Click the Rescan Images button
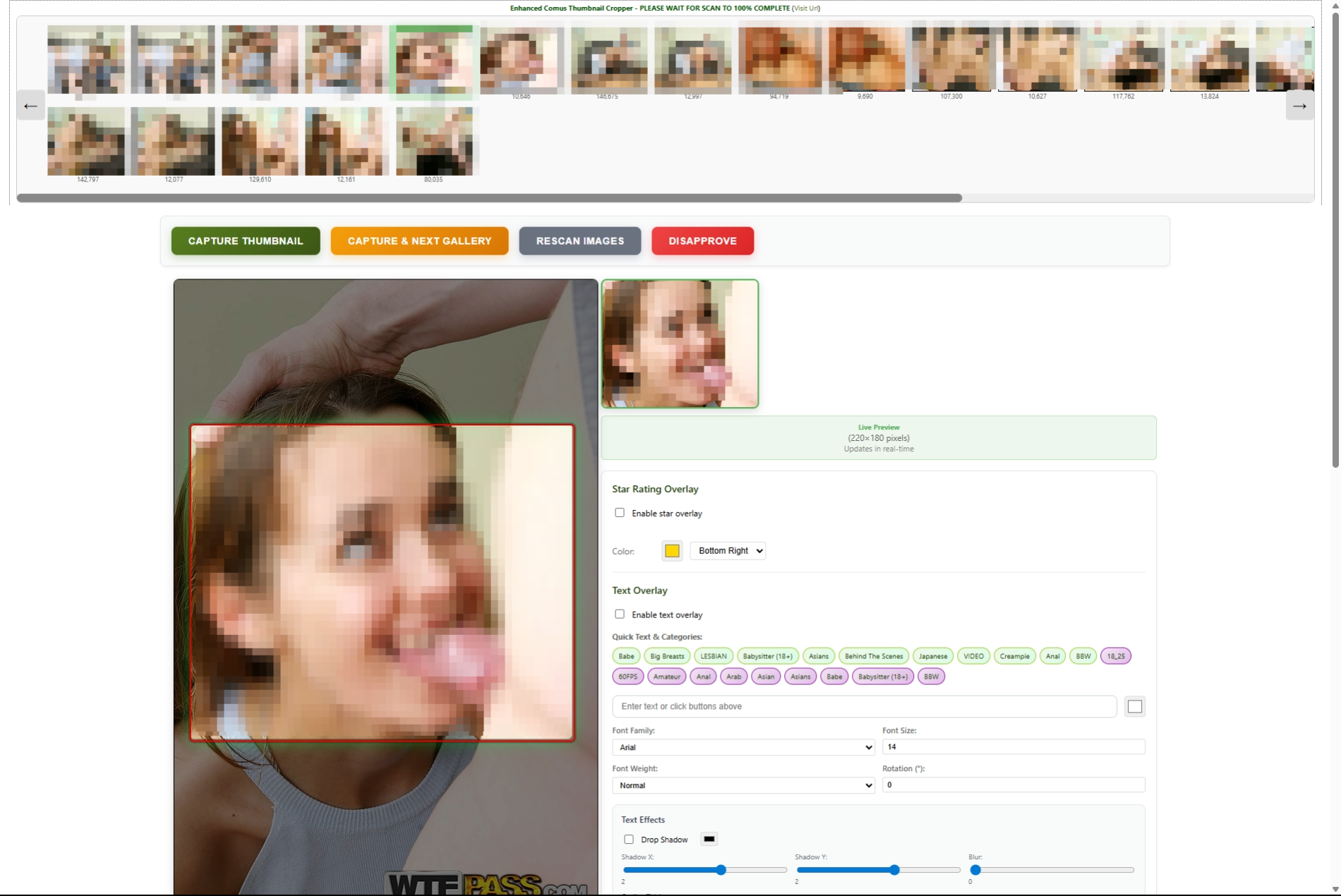This screenshot has width=1341, height=896. 579,241
